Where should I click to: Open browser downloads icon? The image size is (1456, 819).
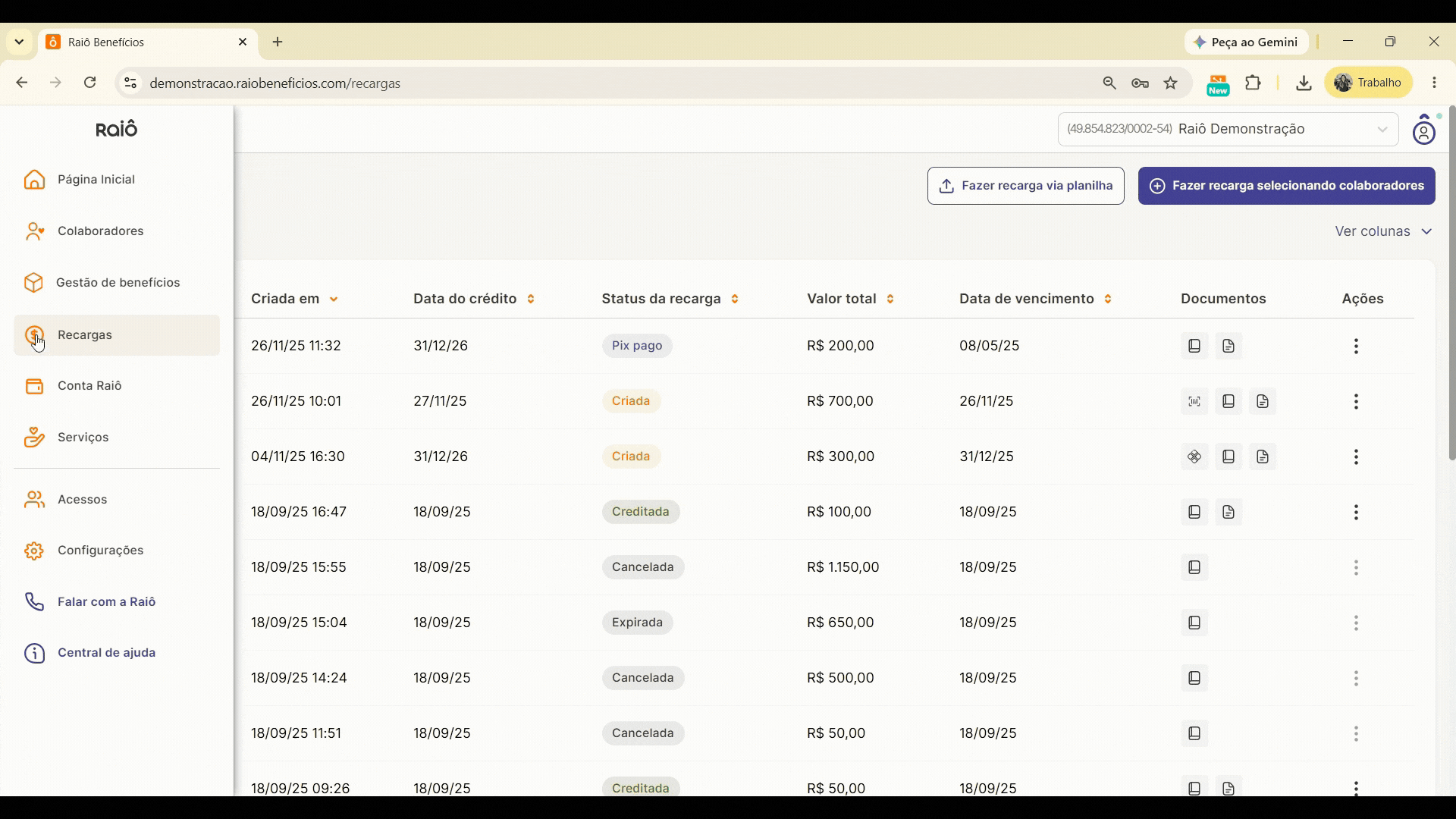click(1304, 83)
